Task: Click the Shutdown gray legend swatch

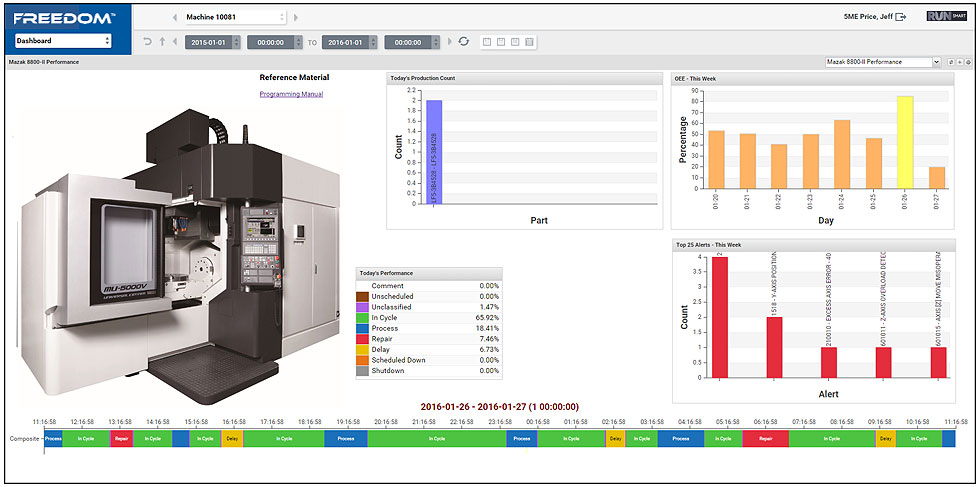Action: [x=362, y=371]
